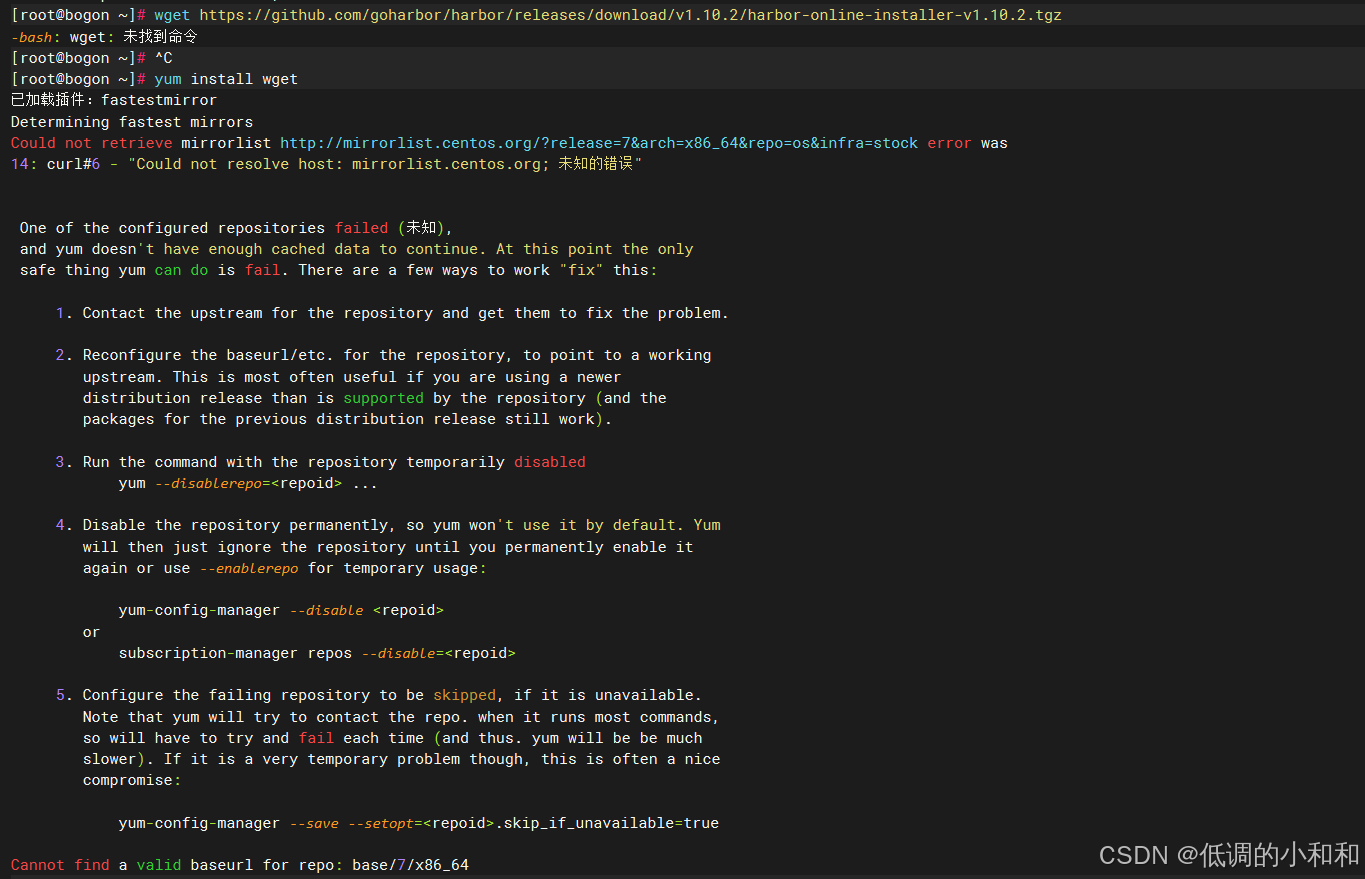The height and width of the screenshot is (879, 1365).
Task: Click item 5 'Configure the failing repository' line
Action: [x=379, y=695]
